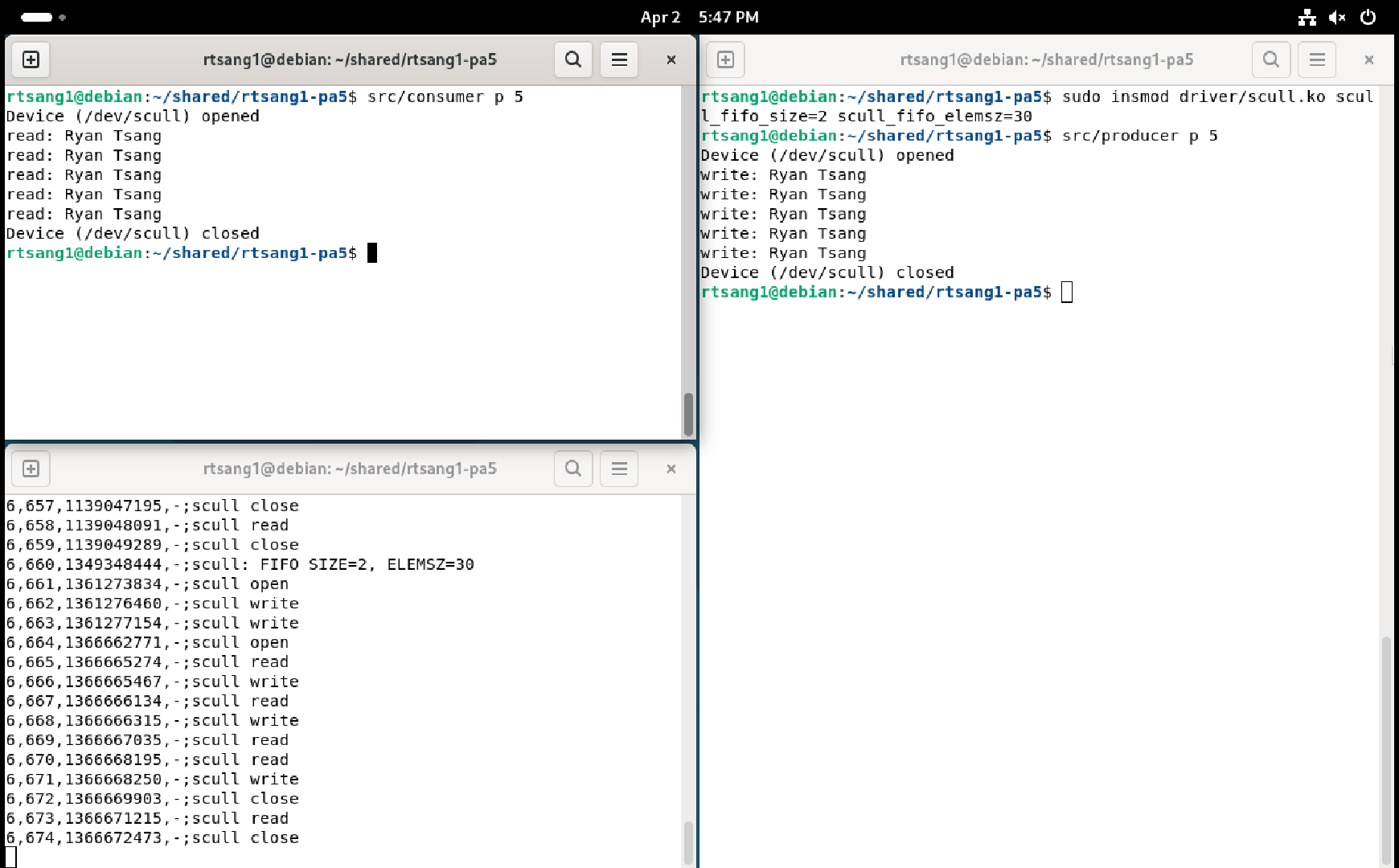Add new tab in producer terminal
1399x868 pixels.
725,59
